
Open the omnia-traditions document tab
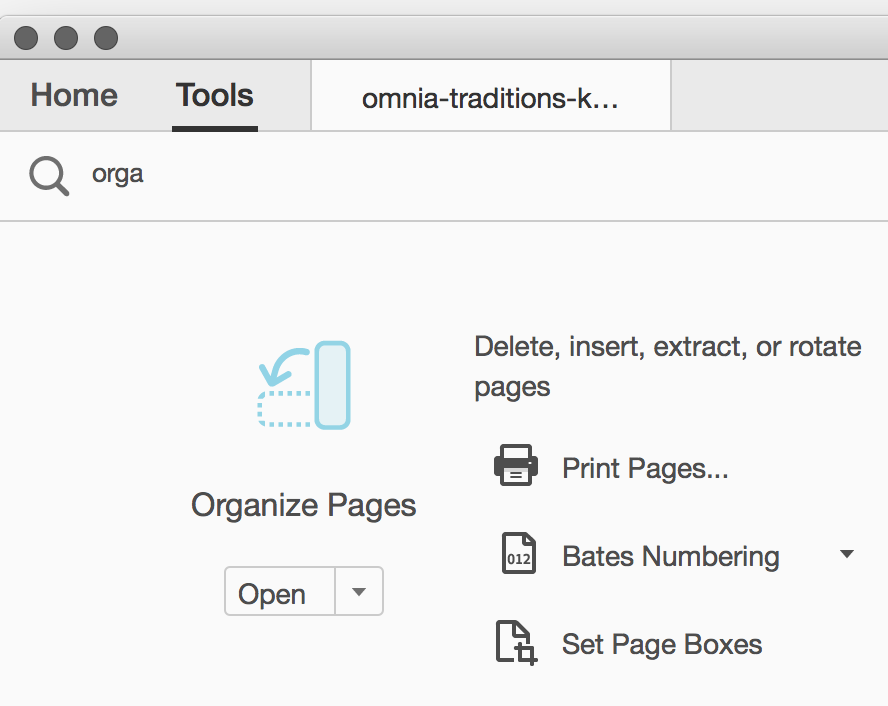point(490,98)
